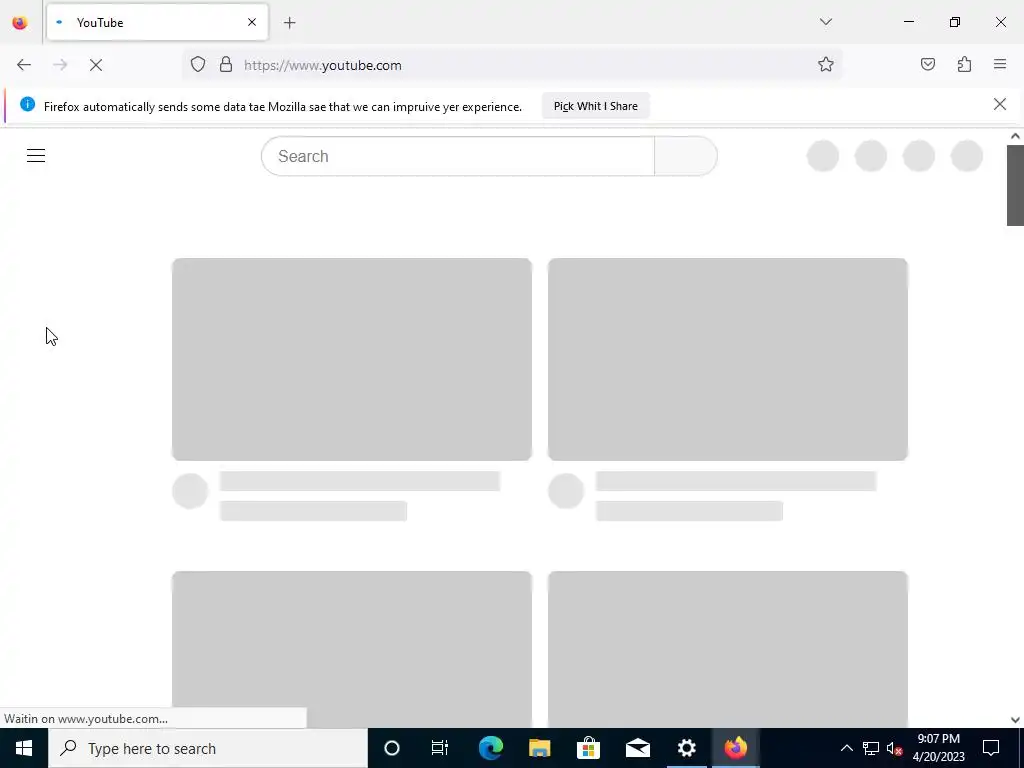Expand the list all tabs chevron
The height and width of the screenshot is (768, 1024).
click(x=825, y=22)
